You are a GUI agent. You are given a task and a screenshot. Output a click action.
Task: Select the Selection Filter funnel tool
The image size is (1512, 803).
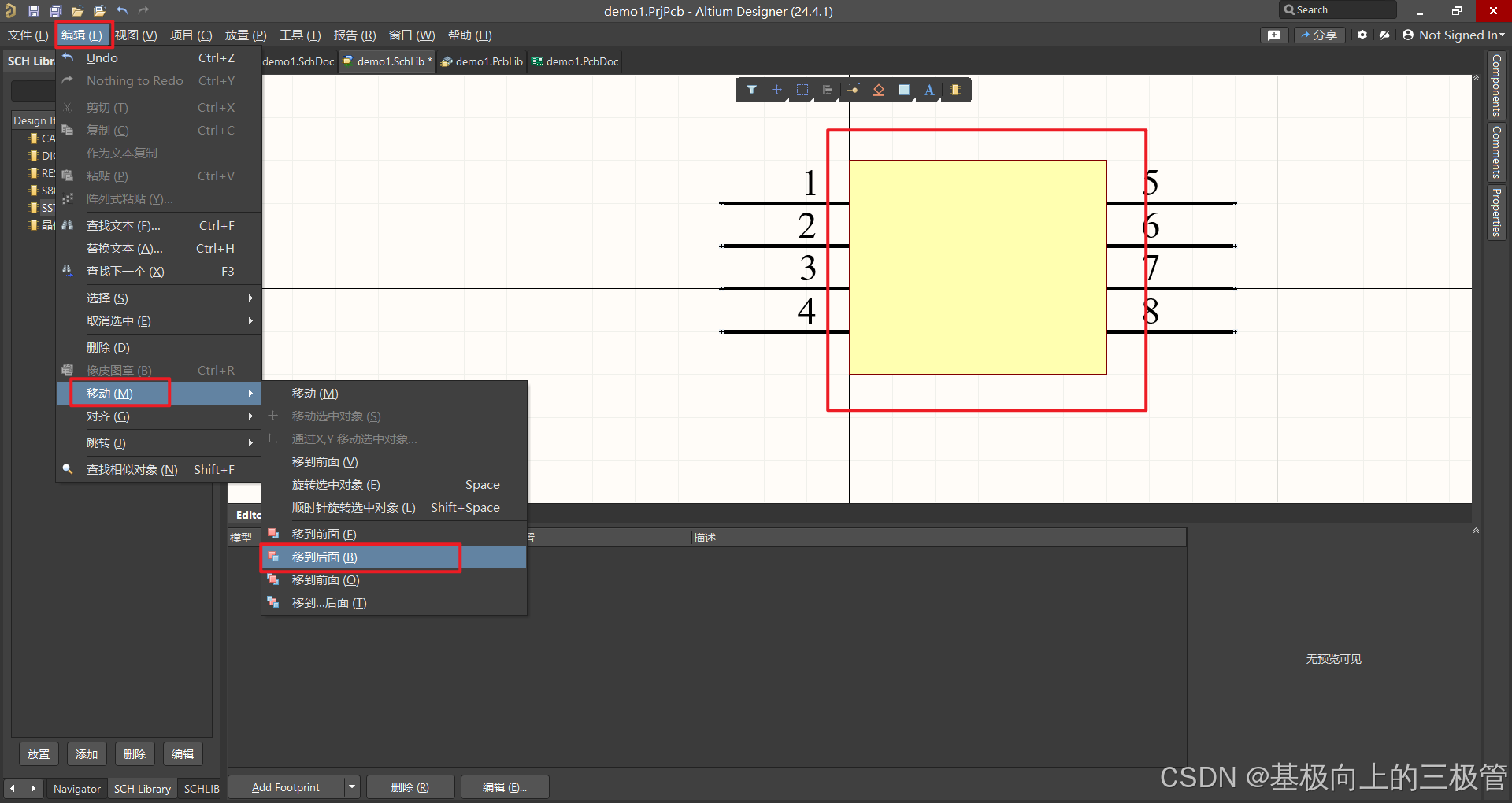click(x=752, y=90)
